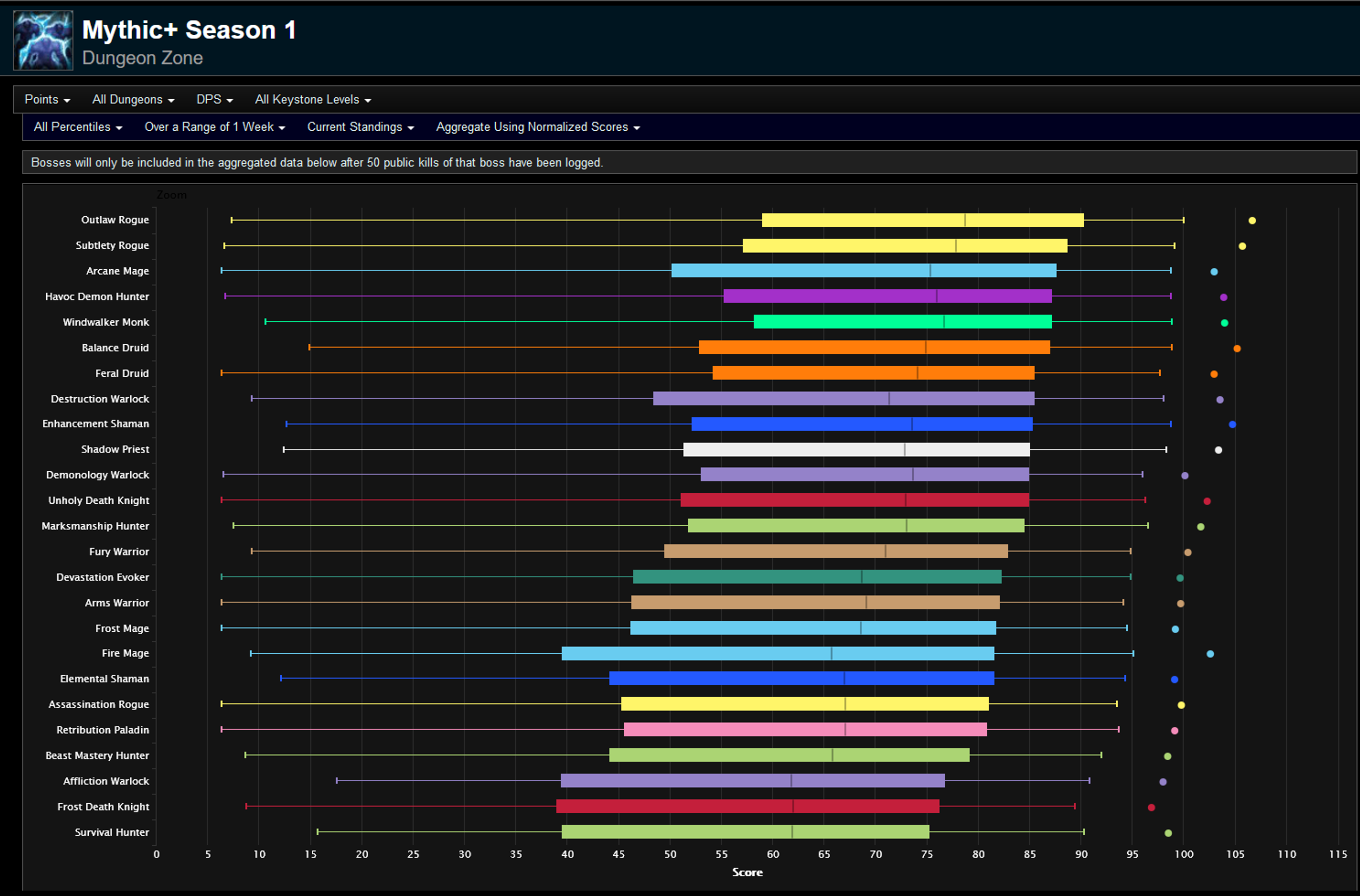
Task: Click the Arcane Mage label
Action: tap(117, 271)
